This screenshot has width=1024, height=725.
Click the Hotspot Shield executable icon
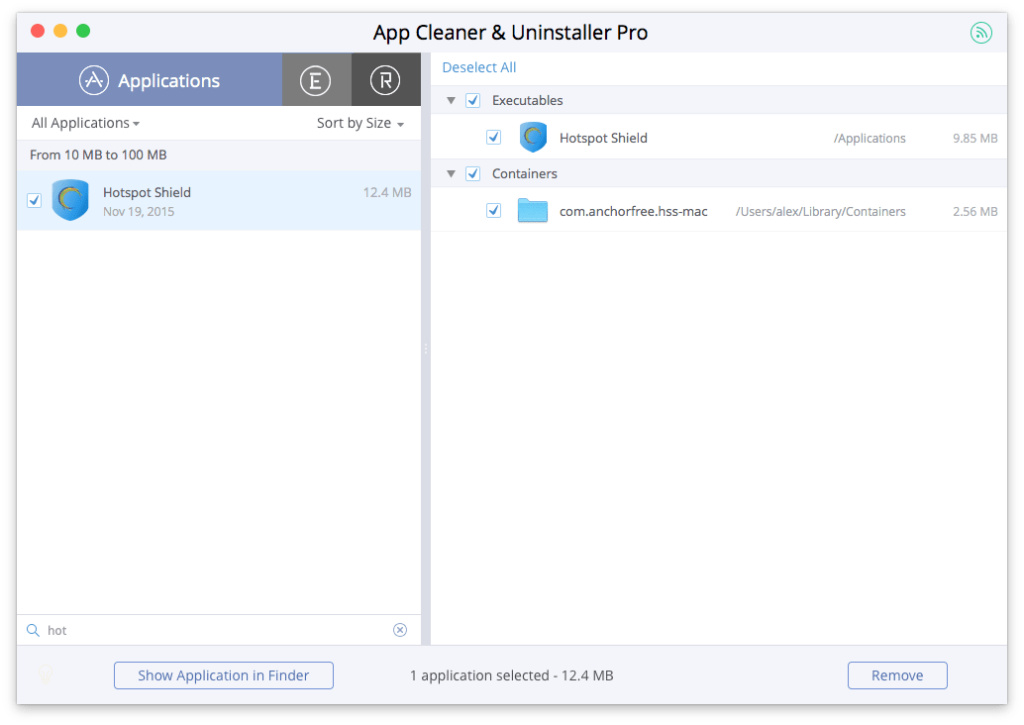534,137
